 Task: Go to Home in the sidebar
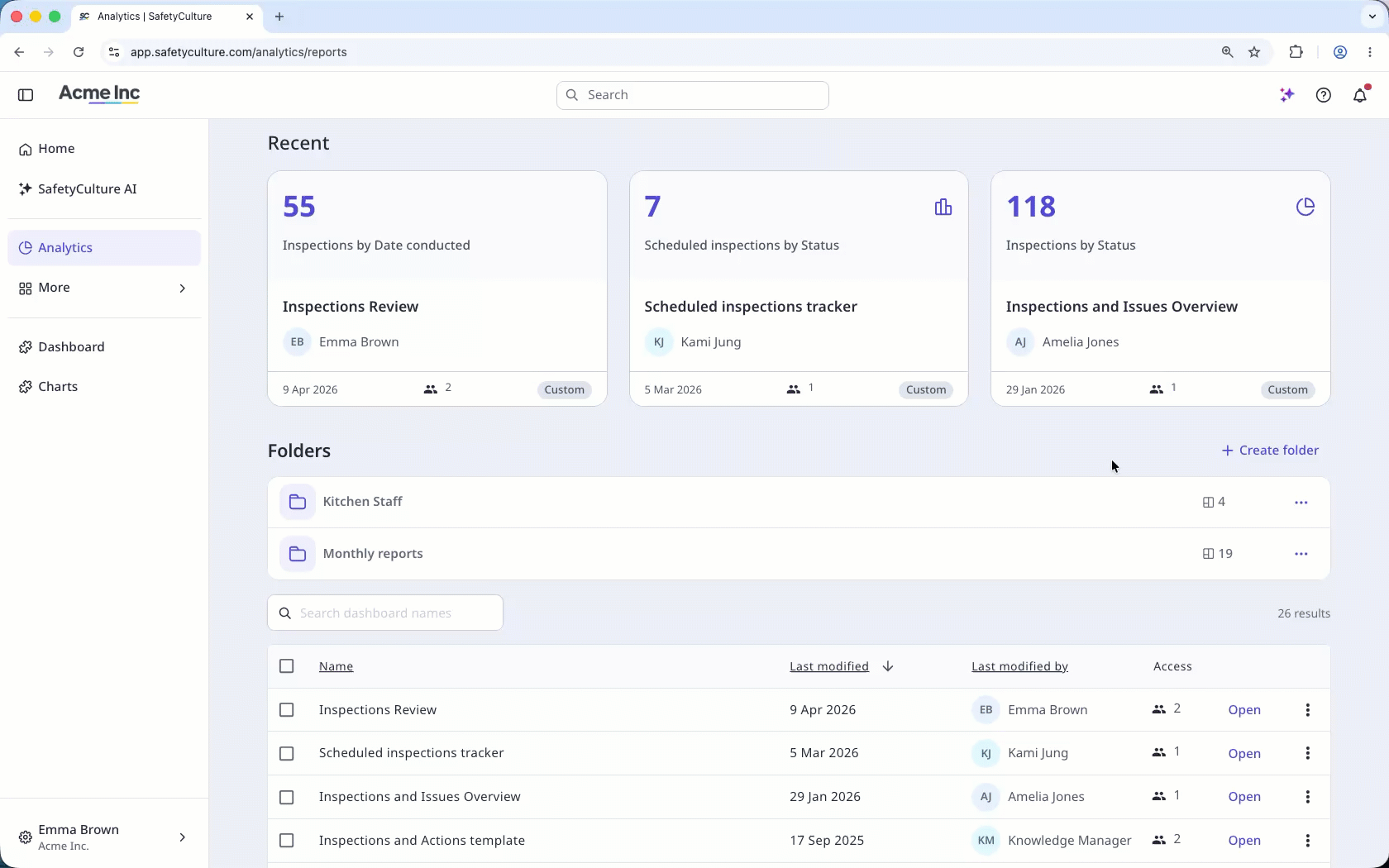[104, 149]
